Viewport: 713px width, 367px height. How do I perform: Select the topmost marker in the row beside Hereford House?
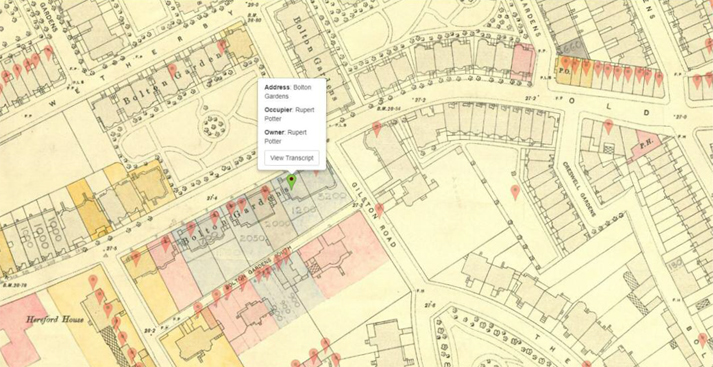click(x=93, y=282)
